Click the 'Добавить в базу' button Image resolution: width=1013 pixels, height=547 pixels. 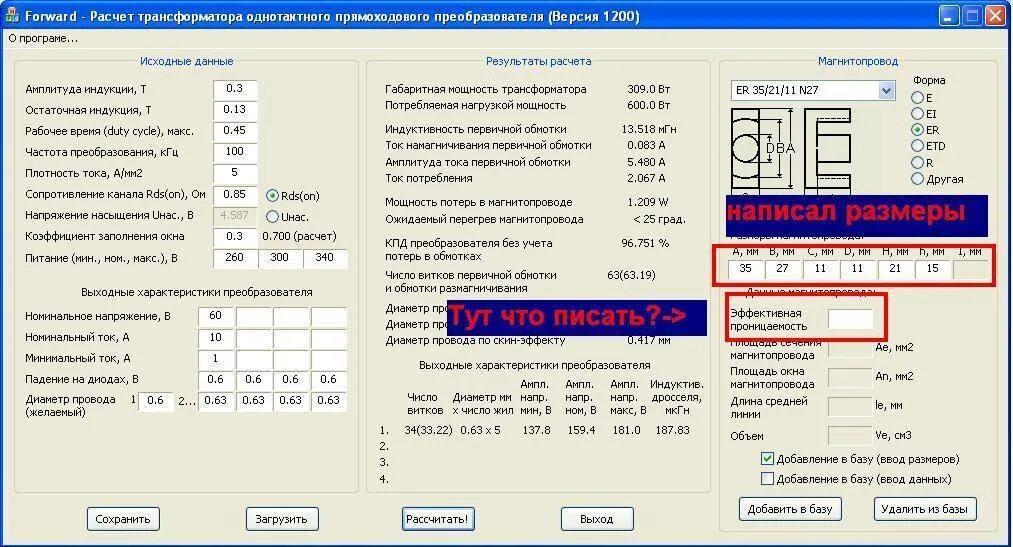(789, 509)
